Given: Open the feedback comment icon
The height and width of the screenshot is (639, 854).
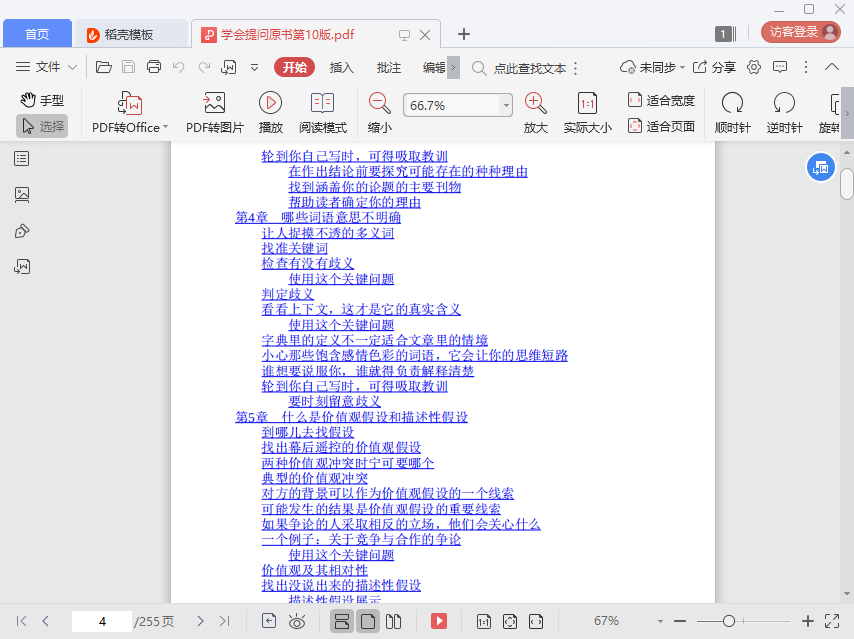Looking at the screenshot, I should click(780, 67).
